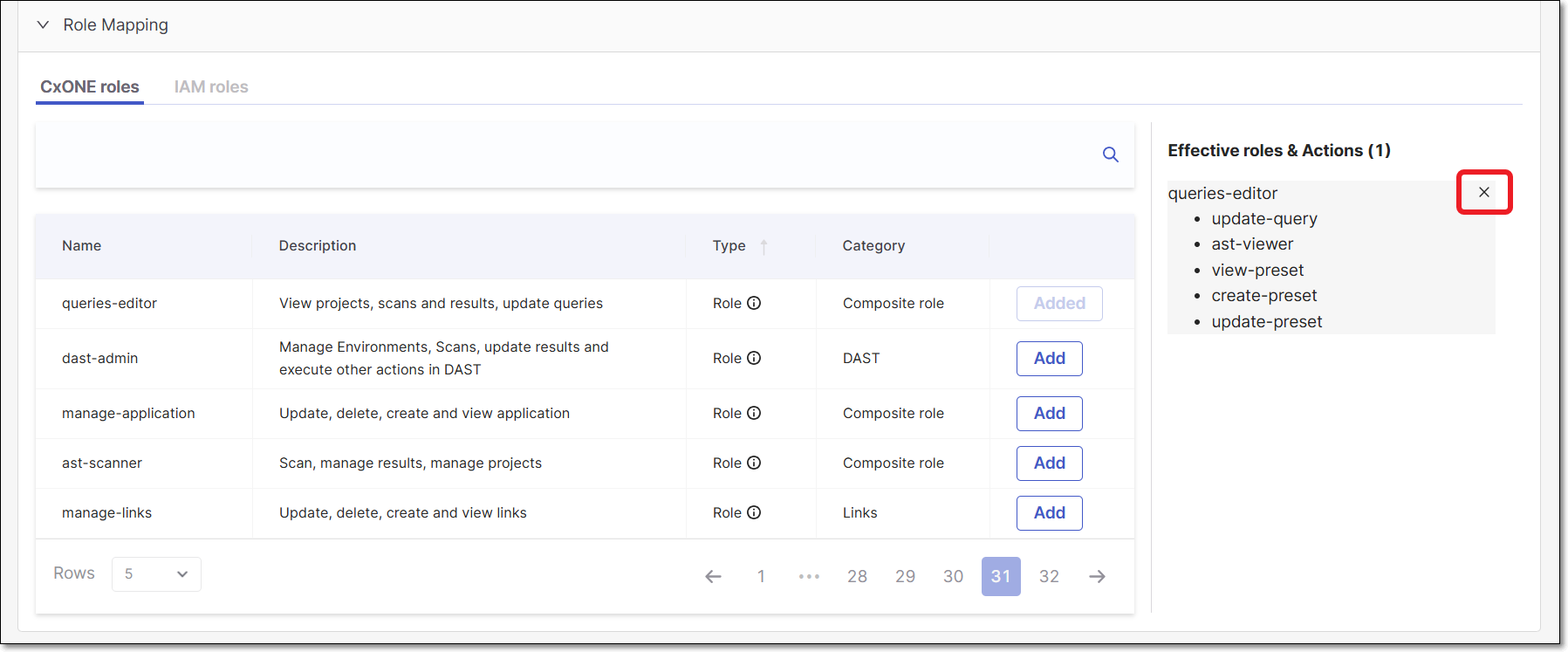Image resolution: width=1568 pixels, height=652 pixels.
Task: Click Composite role in queries-editor row
Action: point(893,303)
